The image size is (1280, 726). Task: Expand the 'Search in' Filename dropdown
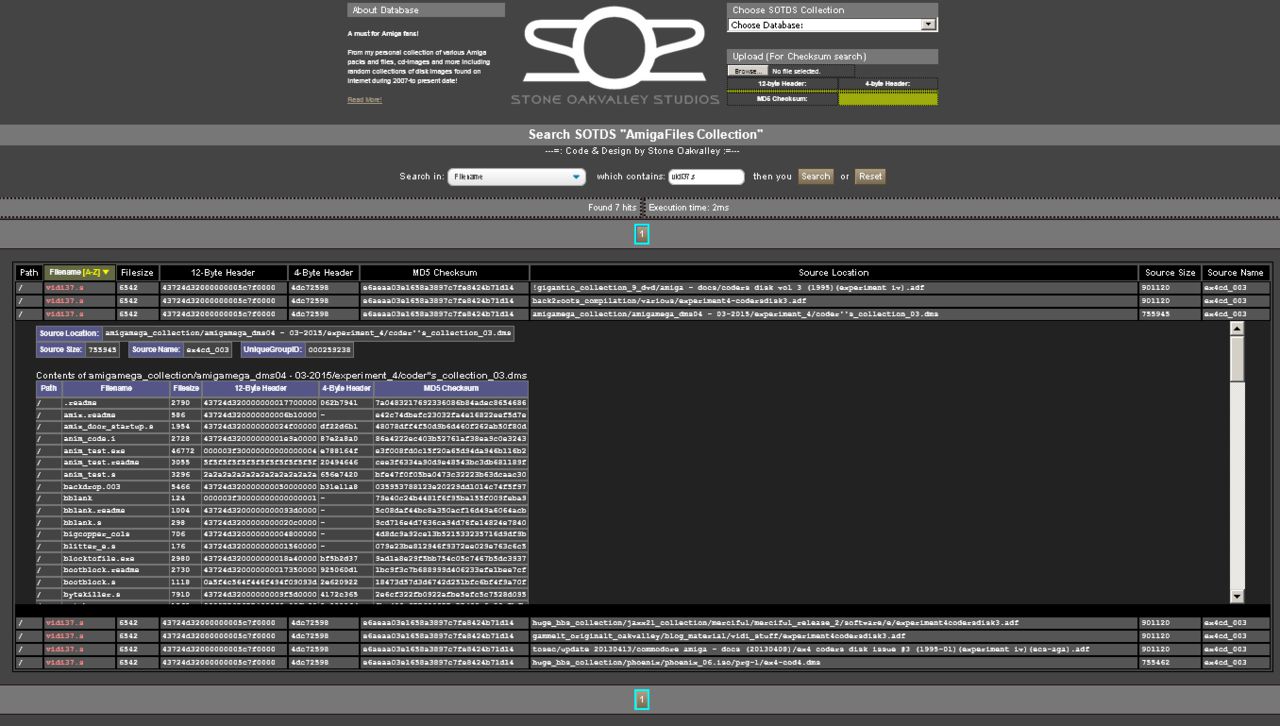(x=516, y=177)
